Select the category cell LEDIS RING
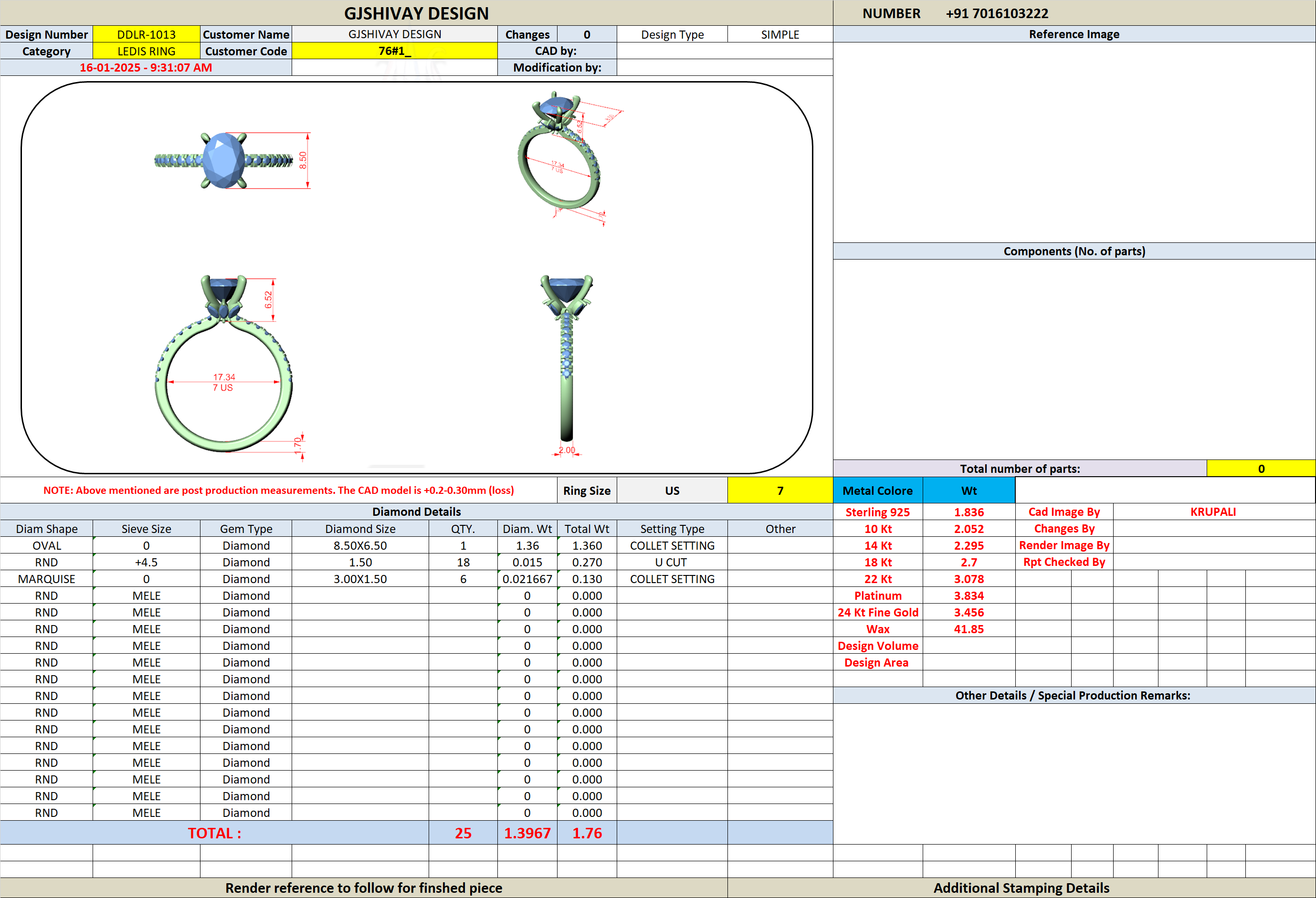 [x=146, y=51]
